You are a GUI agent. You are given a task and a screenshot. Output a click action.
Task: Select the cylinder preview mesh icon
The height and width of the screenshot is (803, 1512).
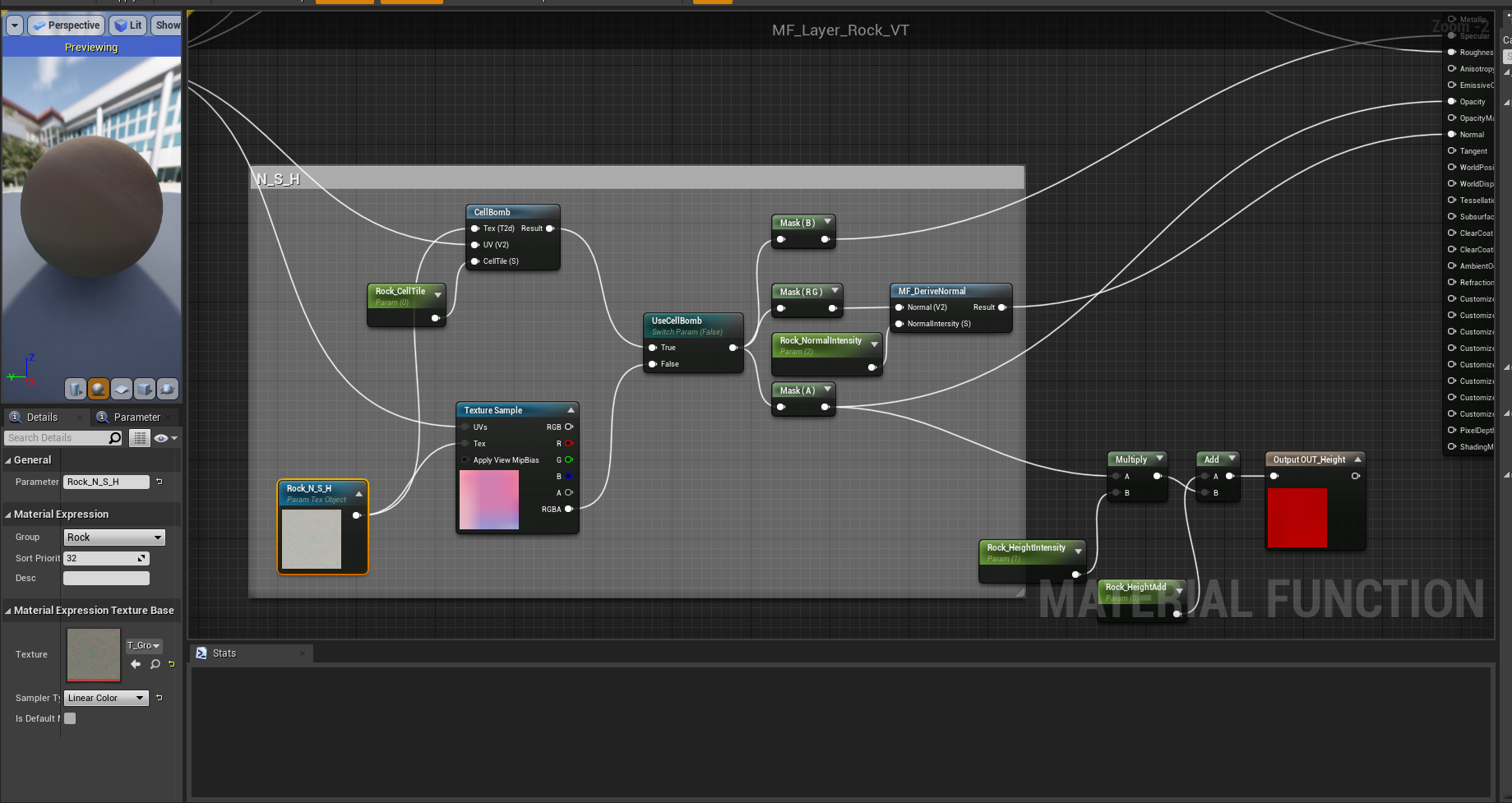point(76,389)
